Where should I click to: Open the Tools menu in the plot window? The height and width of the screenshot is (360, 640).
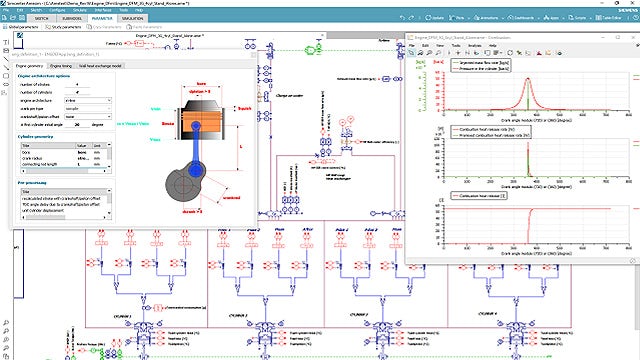pyautogui.click(x=456, y=45)
